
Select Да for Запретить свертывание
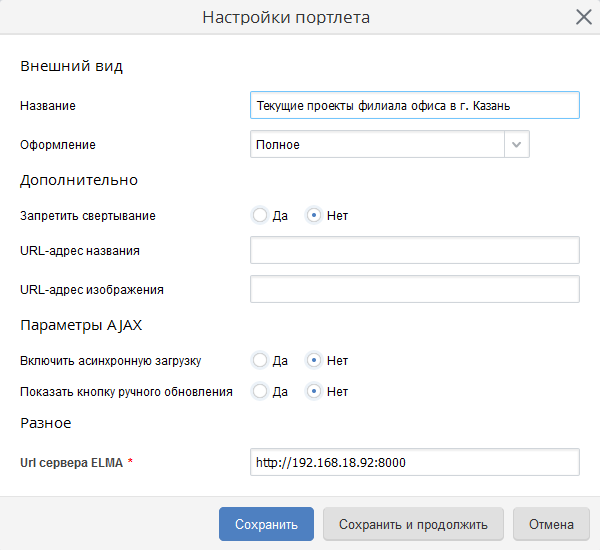point(260,215)
